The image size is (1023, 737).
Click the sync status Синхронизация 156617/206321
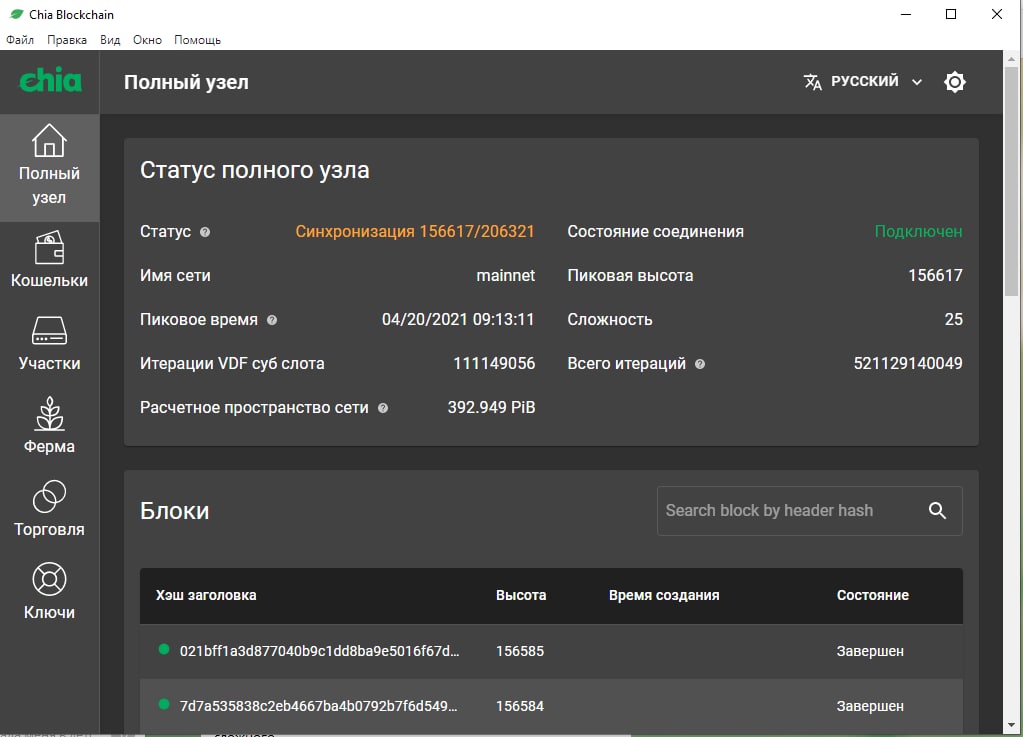point(415,232)
